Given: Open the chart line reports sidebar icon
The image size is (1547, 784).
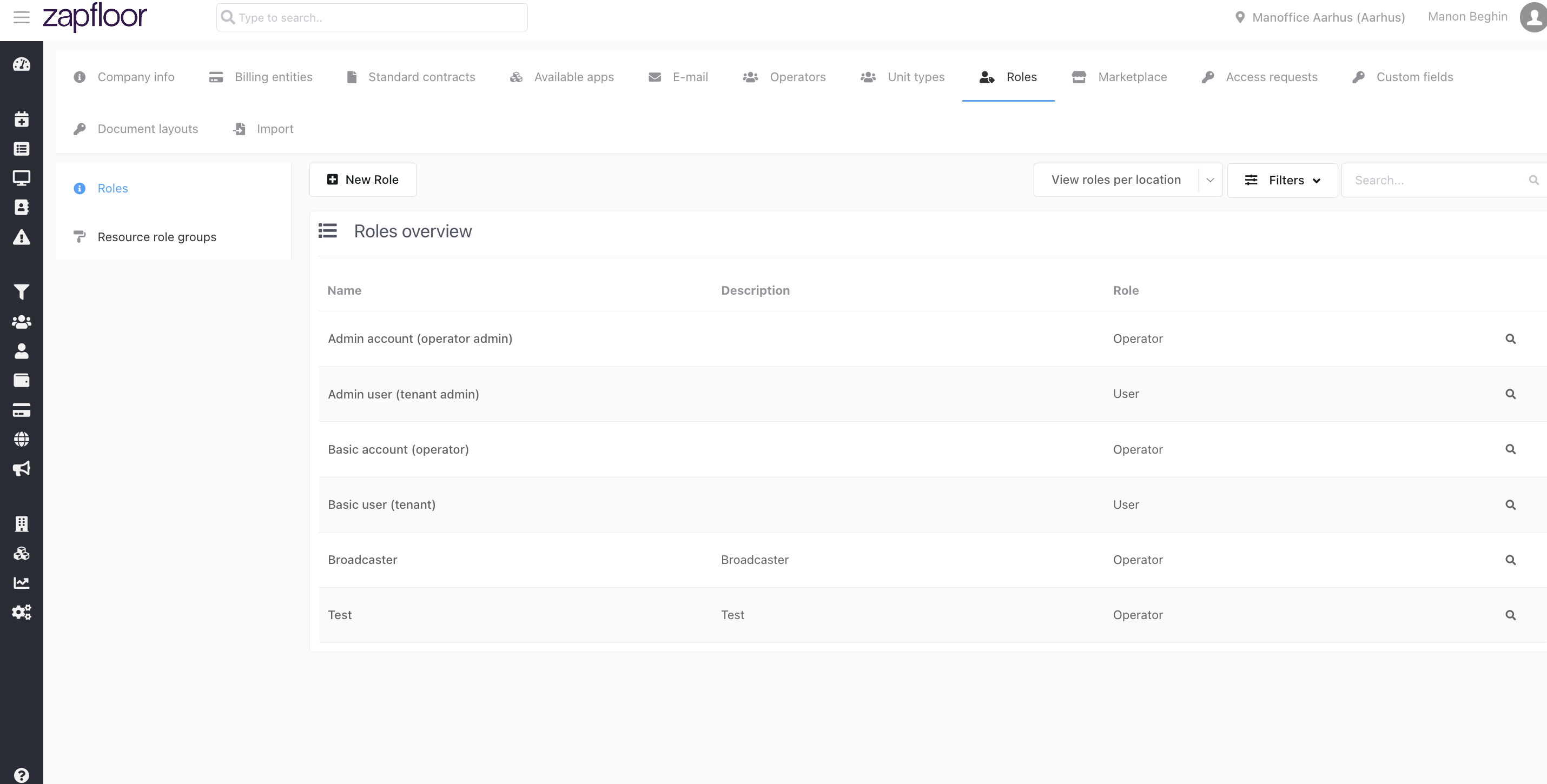Looking at the screenshot, I should click(22, 583).
